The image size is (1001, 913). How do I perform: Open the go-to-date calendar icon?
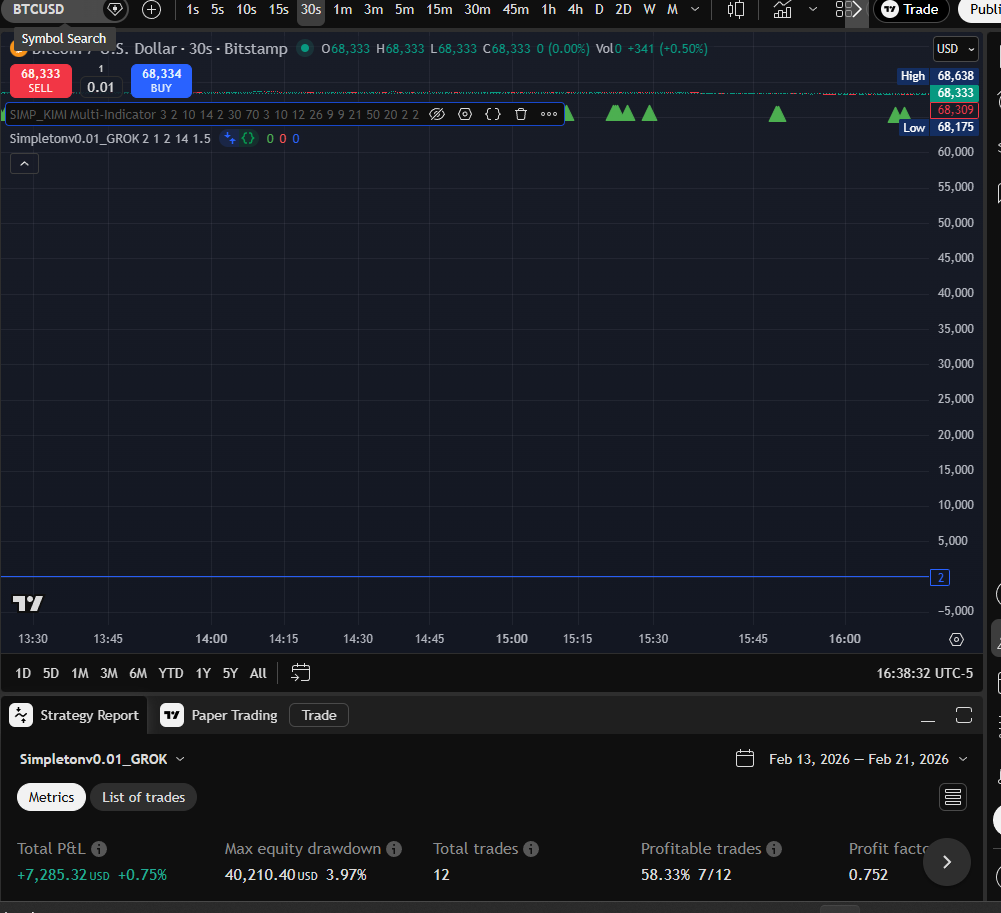click(x=300, y=673)
